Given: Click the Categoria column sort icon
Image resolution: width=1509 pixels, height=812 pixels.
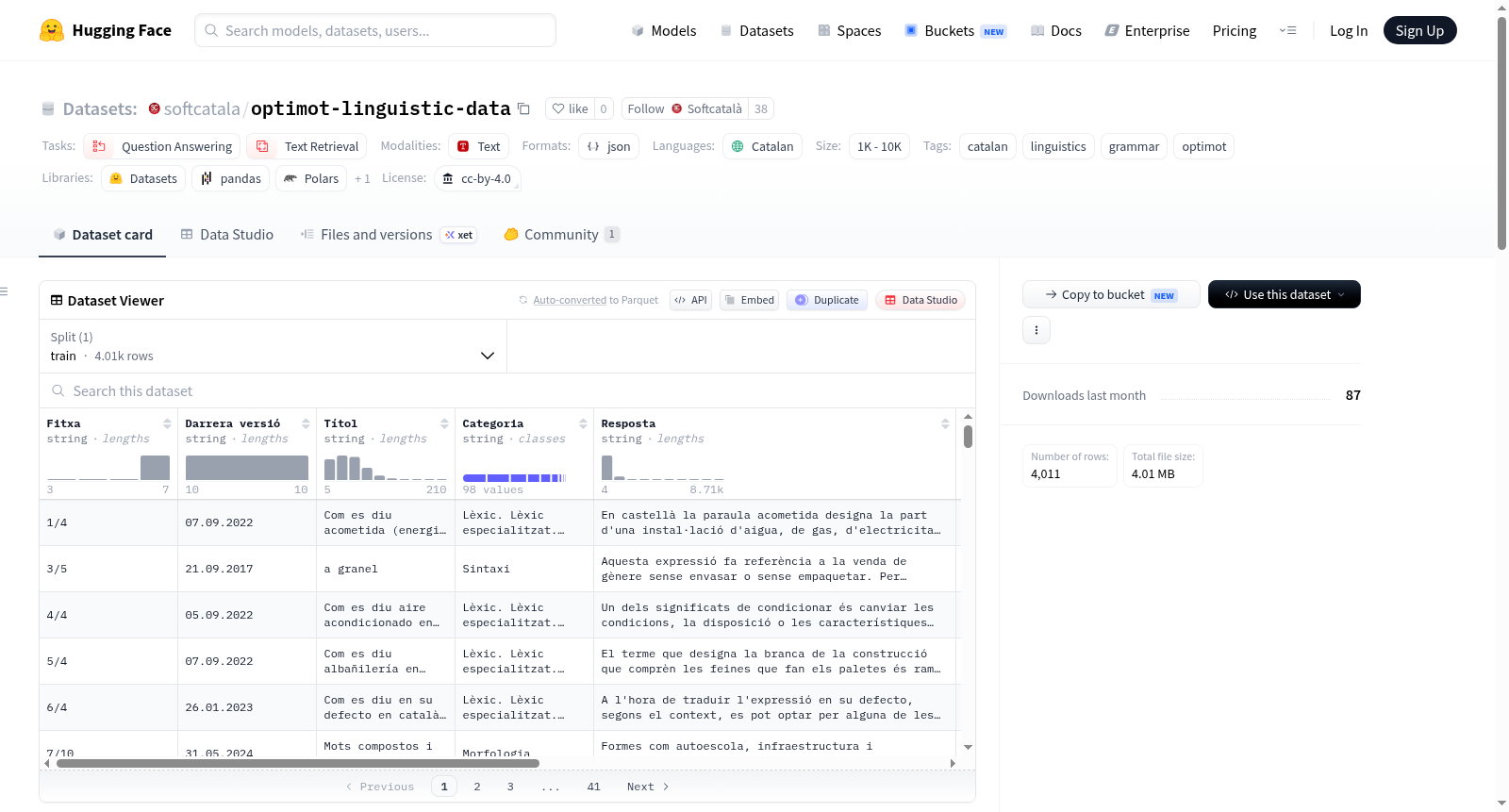Looking at the screenshot, I should (x=583, y=423).
